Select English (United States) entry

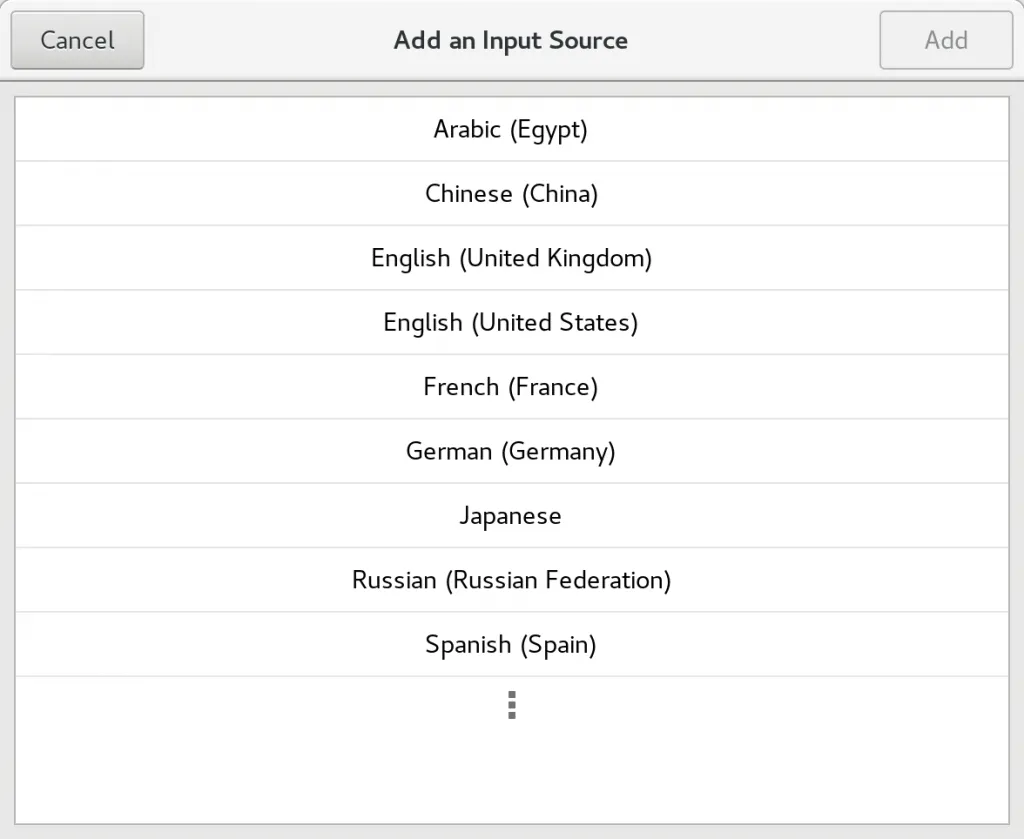click(x=511, y=322)
